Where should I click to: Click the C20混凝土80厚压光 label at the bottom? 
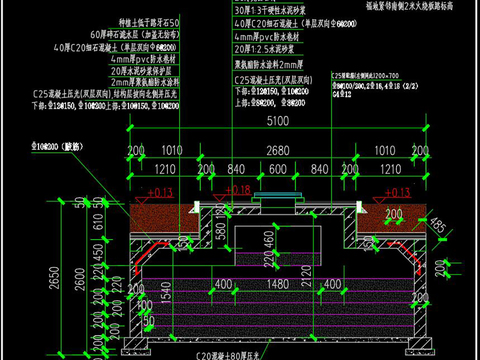tap(228, 356)
